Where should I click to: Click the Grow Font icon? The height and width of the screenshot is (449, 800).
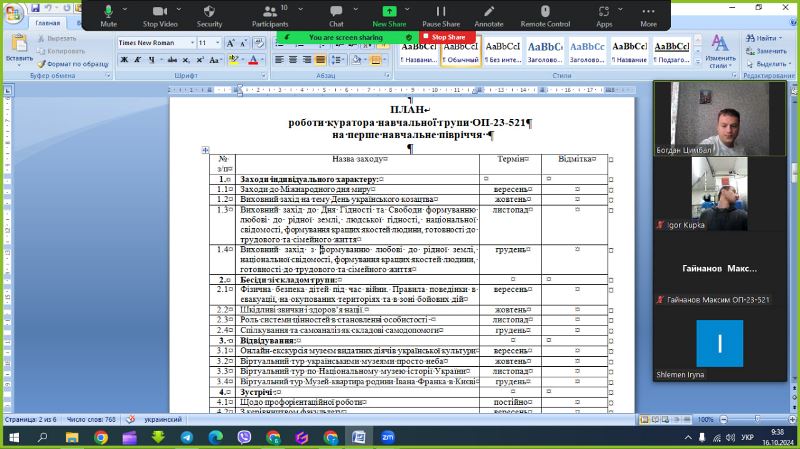click(230, 43)
